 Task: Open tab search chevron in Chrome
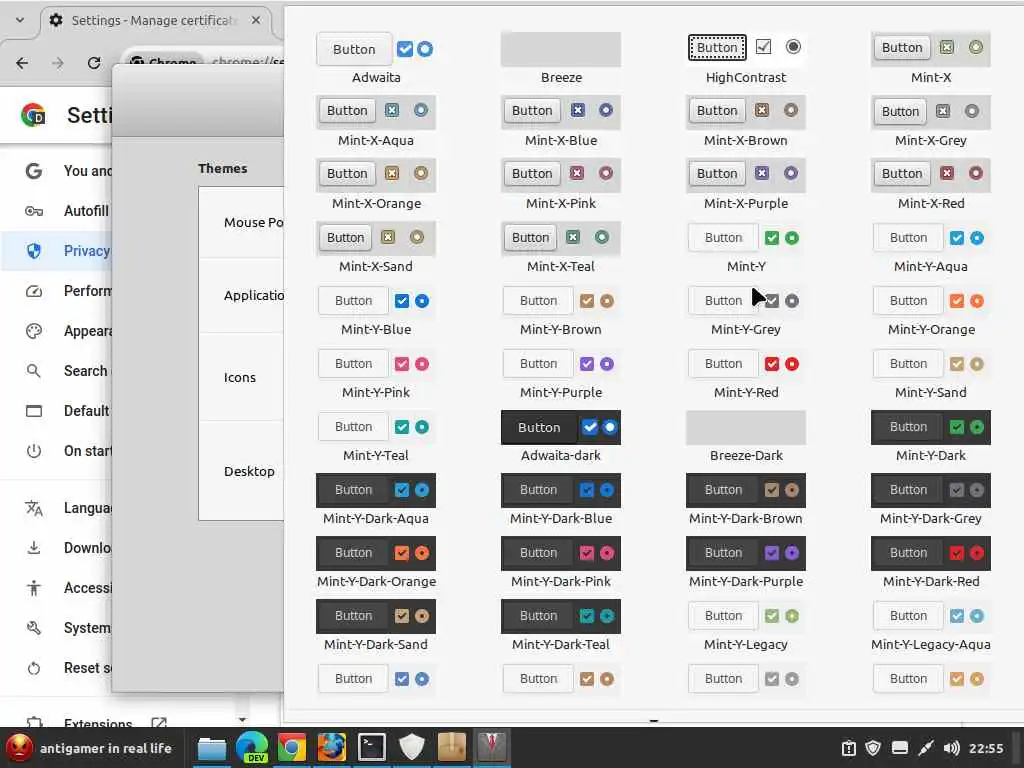pyautogui.click(x=20, y=20)
